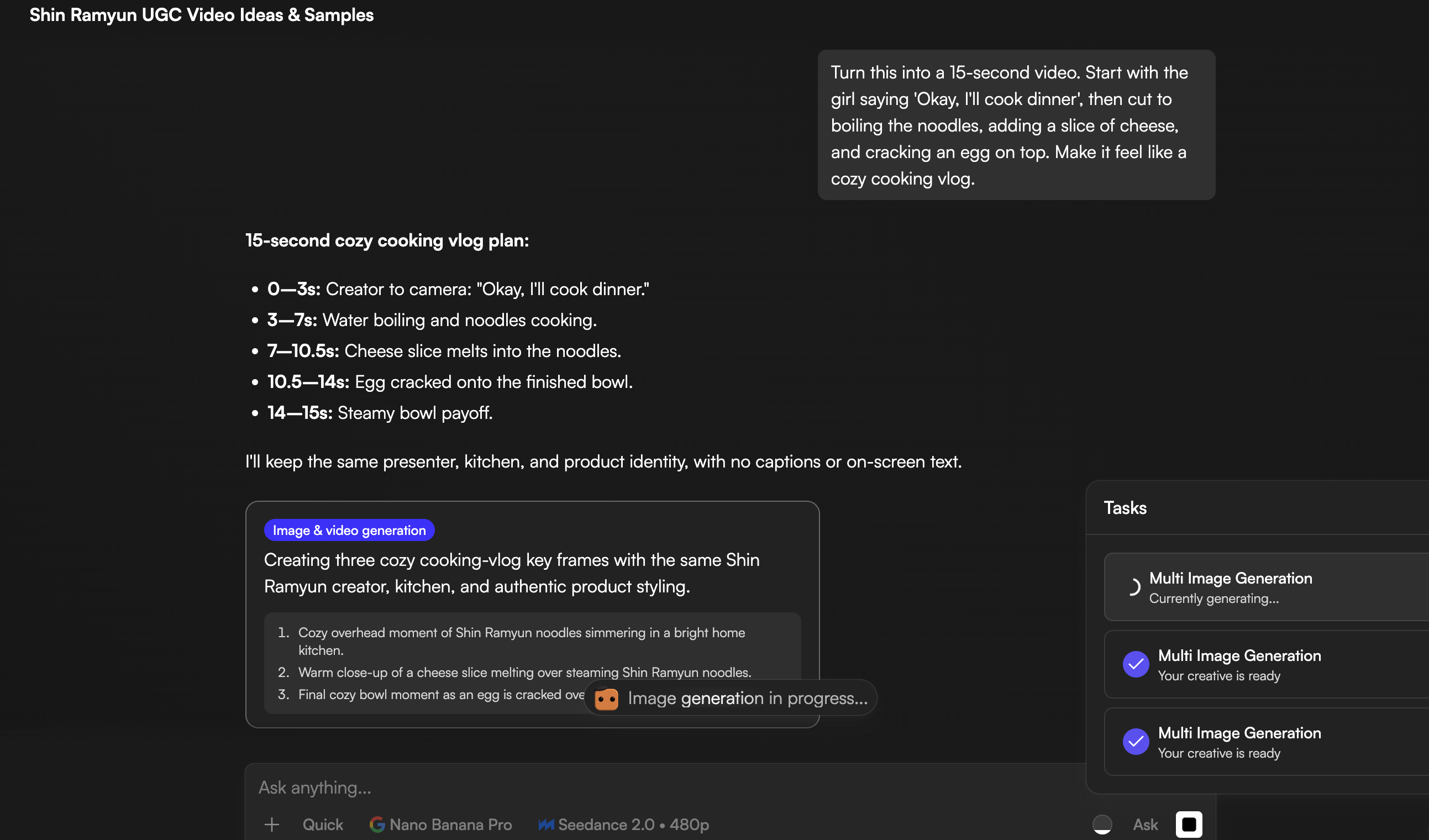Click the Image generation in progress status pill
The width and height of the screenshot is (1429, 840).
731,698
